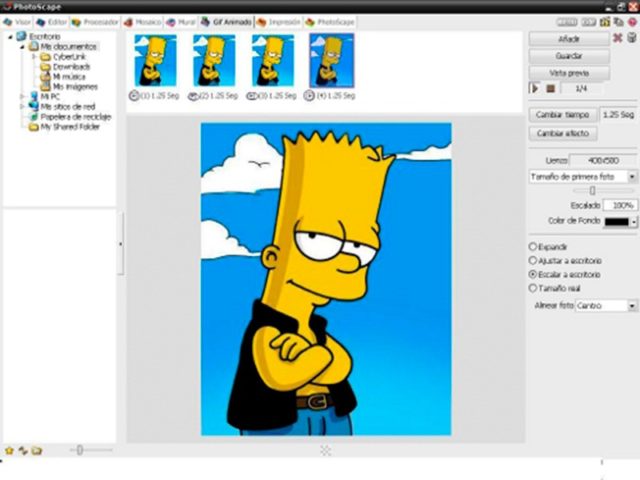
Task: Select the highlighted fourth frame thumbnail
Action: coord(332,60)
